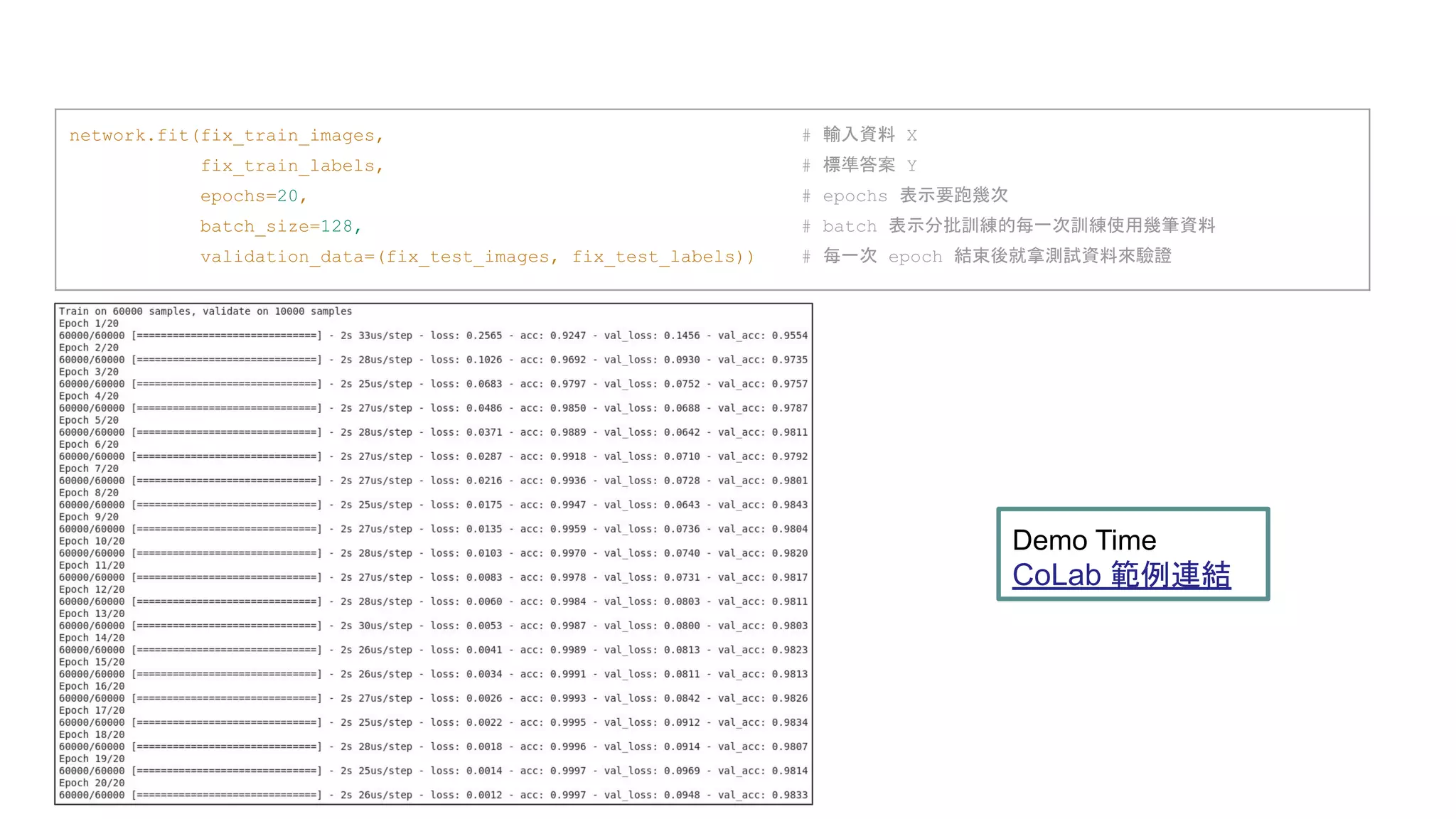Click 'Epoch 2/20' label

pyautogui.click(x=89, y=348)
